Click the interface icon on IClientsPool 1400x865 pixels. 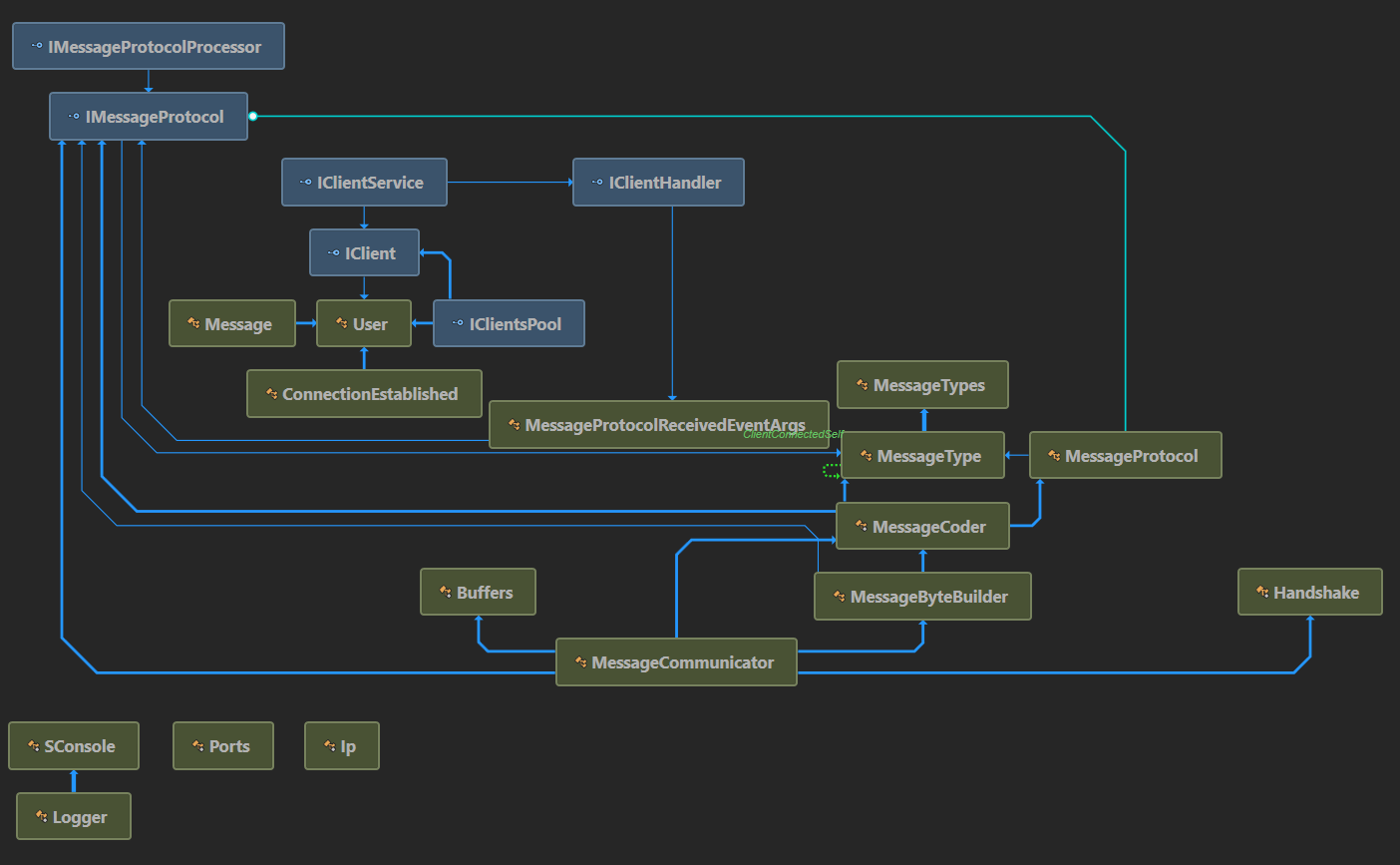tap(458, 323)
